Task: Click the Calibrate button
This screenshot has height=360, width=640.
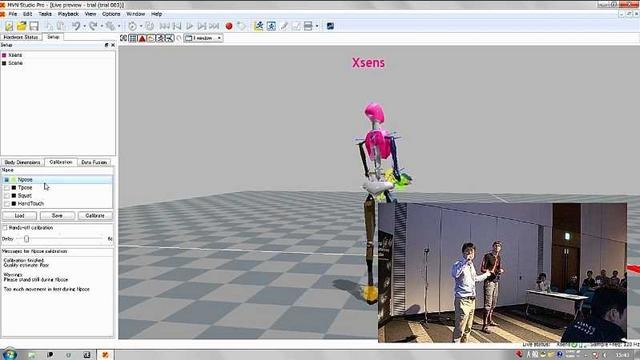Action: pos(95,216)
